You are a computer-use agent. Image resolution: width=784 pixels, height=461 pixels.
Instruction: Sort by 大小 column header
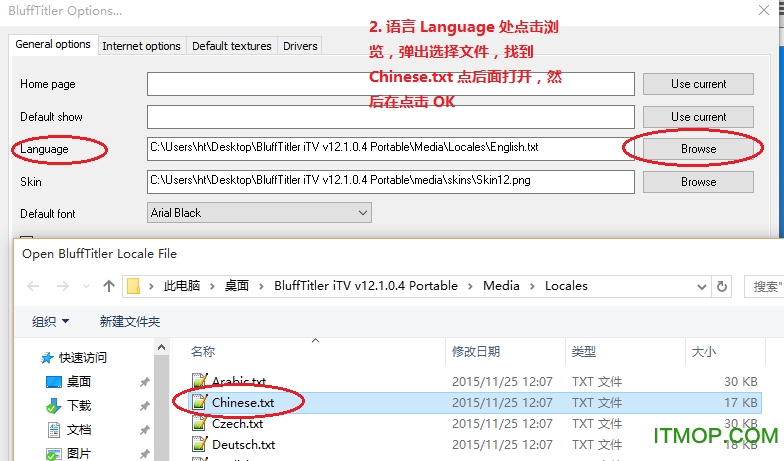click(x=704, y=352)
